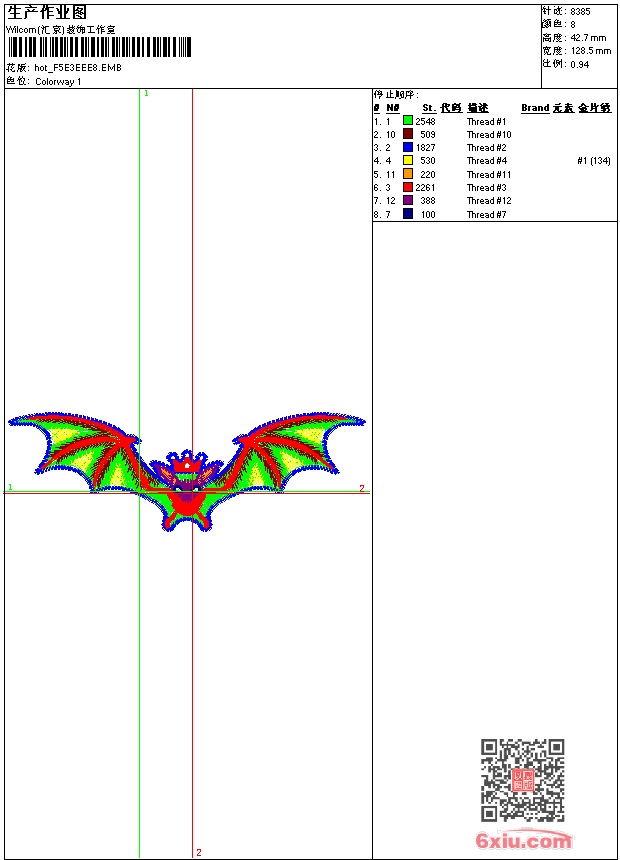This screenshot has width=620, height=860.
Task: Click the stitch total value 8385
Action: click(x=580, y=11)
